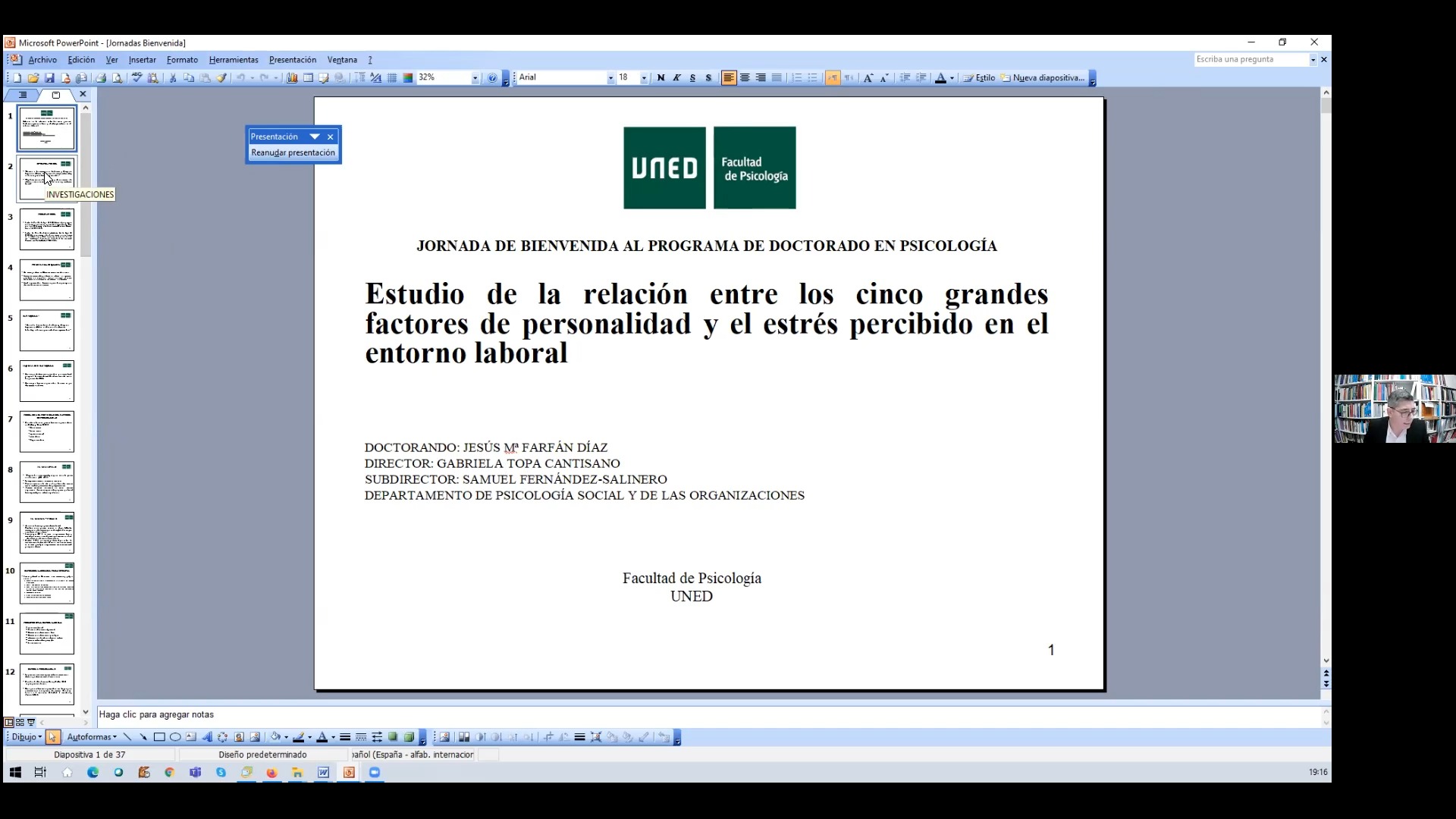
Task: Open the Arial font name dropdown
Action: (610, 78)
